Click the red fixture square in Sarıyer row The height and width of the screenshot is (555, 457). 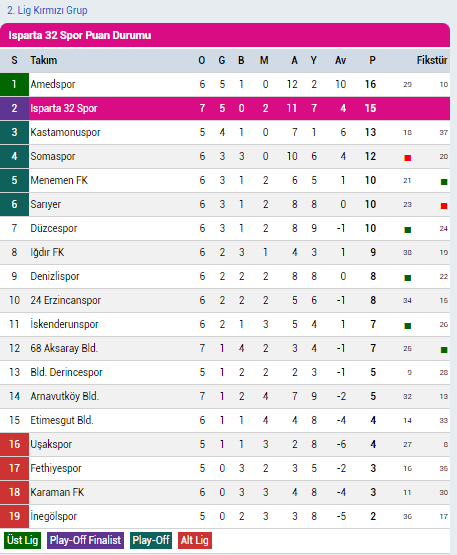pos(444,206)
